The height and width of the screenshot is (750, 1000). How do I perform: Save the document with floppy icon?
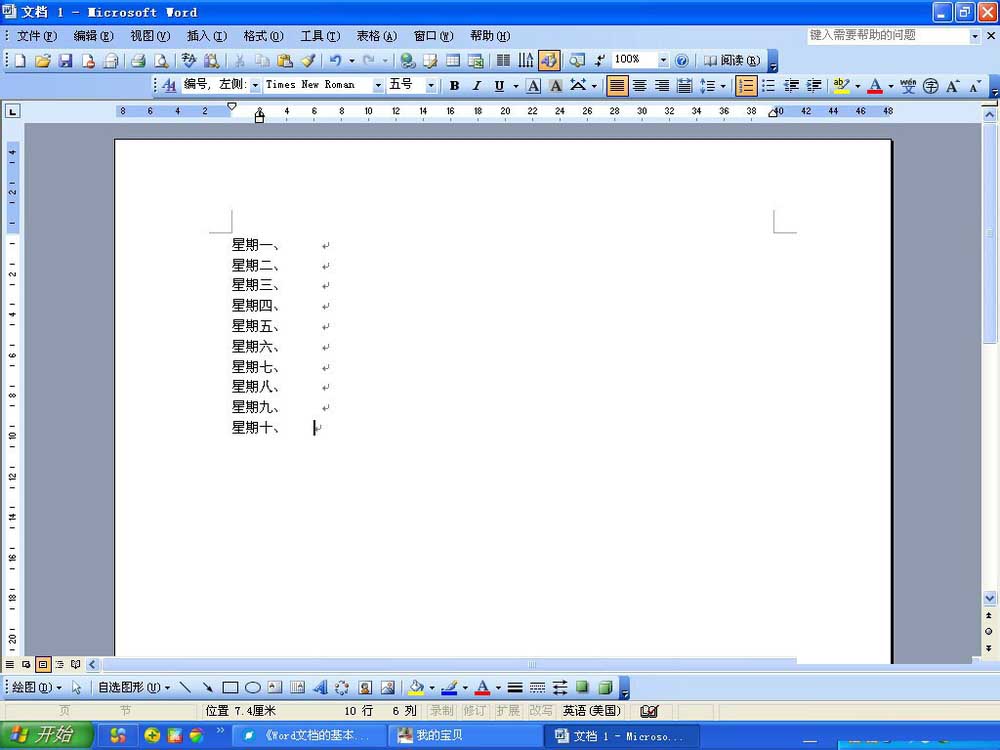(x=65, y=61)
